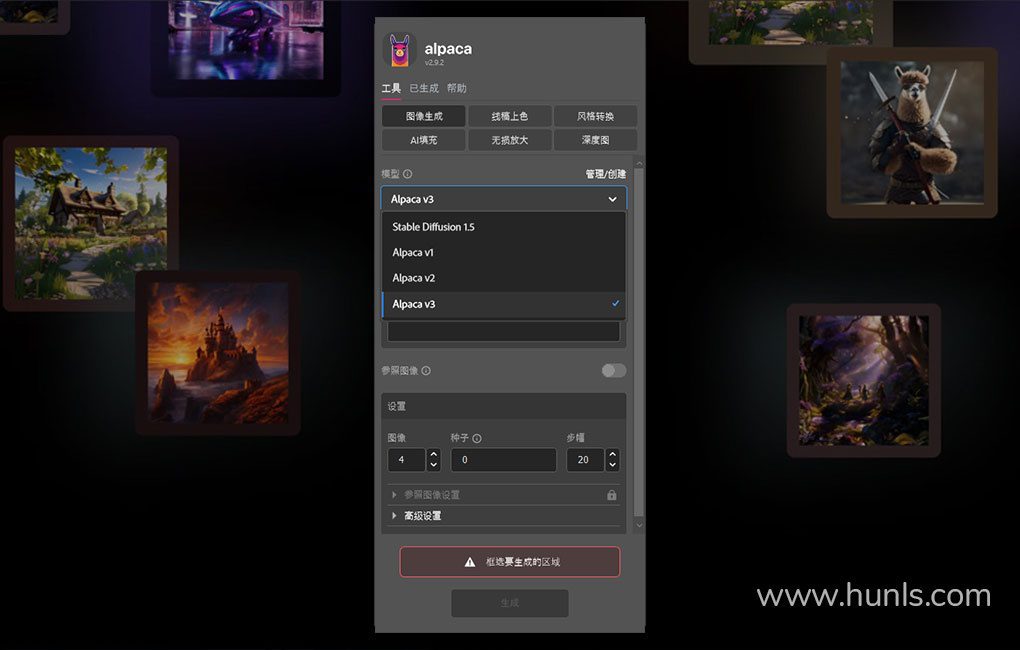The image size is (1020, 650).
Task: Click scrollbar down arrow in panel
Action: click(639, 524)
